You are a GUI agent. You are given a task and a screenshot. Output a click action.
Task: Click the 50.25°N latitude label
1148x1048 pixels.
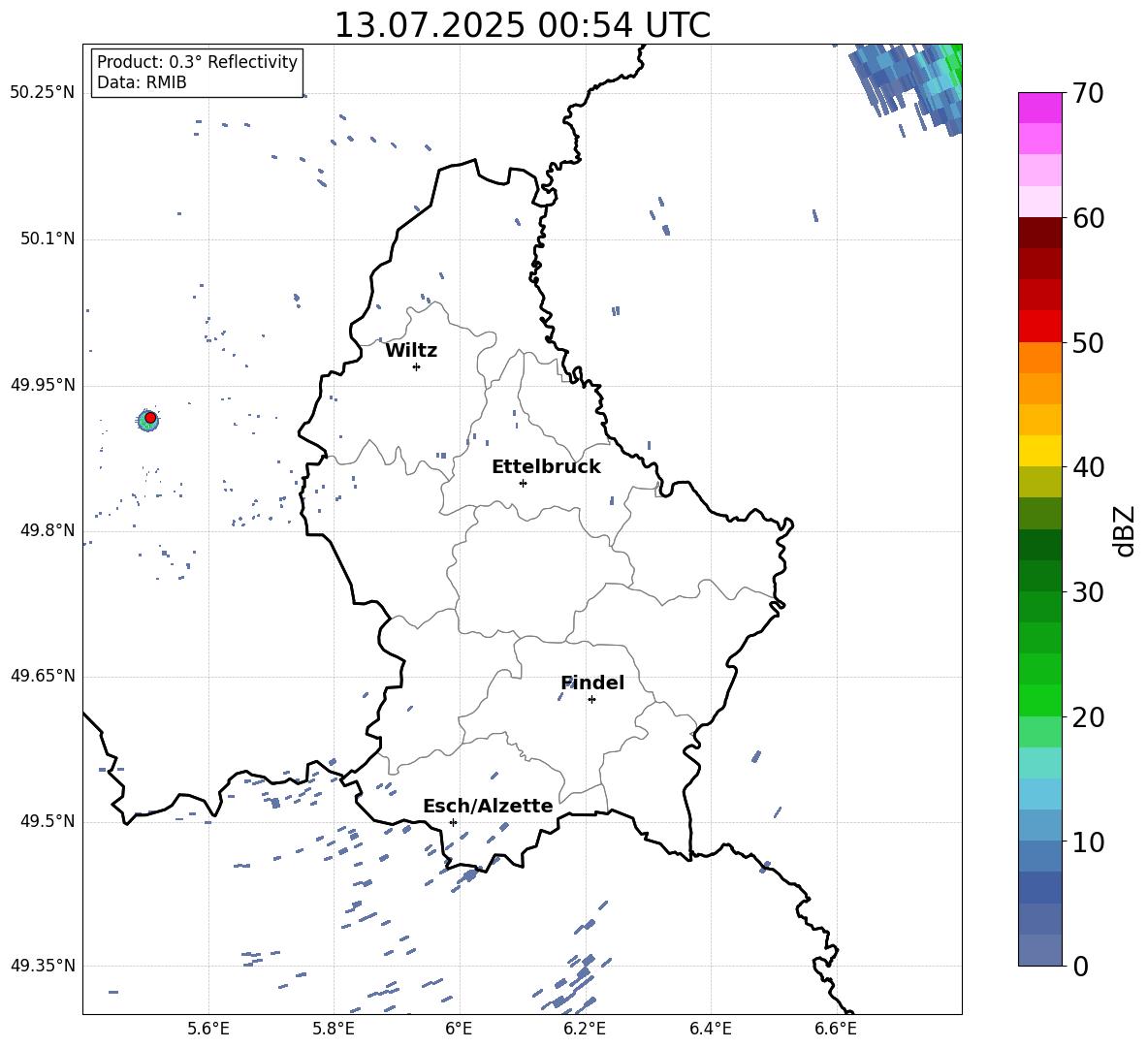pos(43,93)
